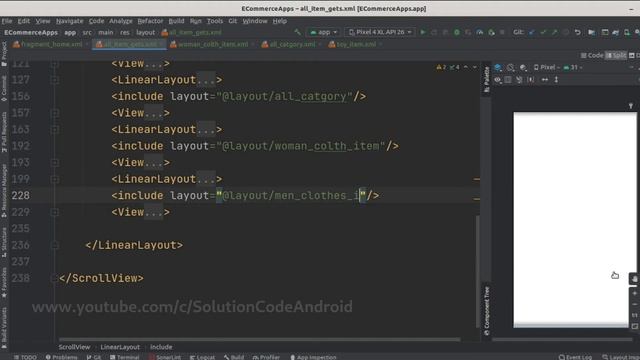Run the app with the green play button
This screenshot has height=360, width=640.
pos(423,32)
